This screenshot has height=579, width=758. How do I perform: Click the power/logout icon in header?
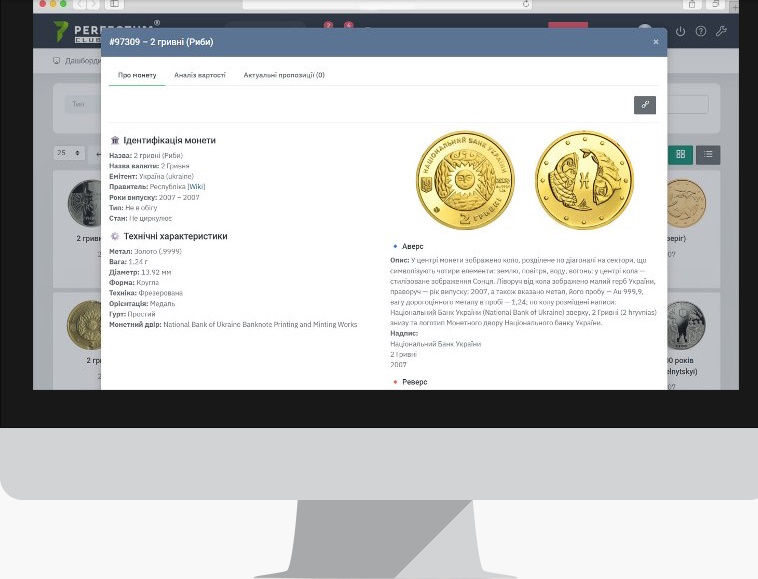pos(680,32)
